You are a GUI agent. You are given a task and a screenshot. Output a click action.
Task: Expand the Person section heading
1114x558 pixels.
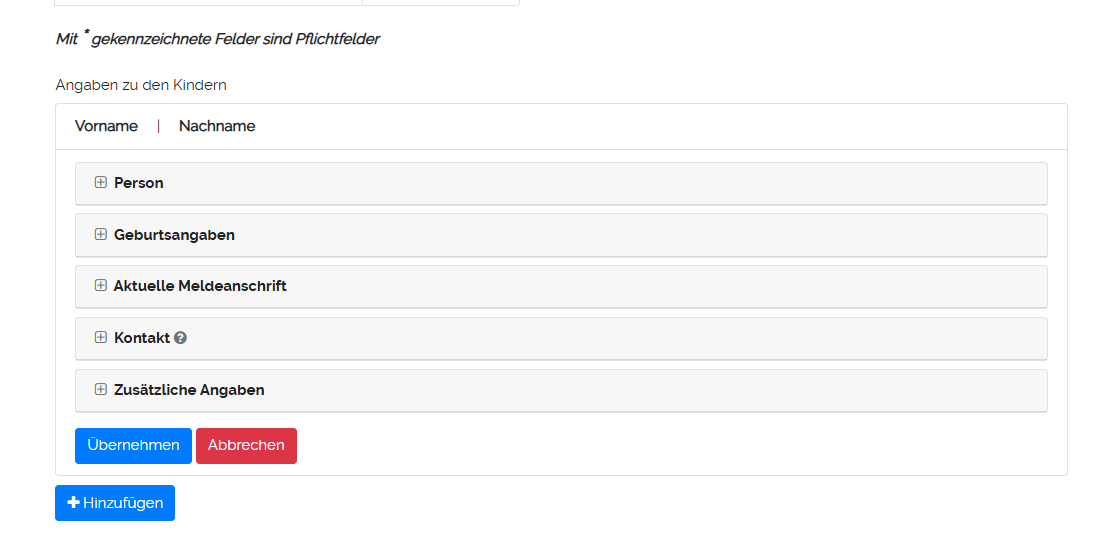139,183
